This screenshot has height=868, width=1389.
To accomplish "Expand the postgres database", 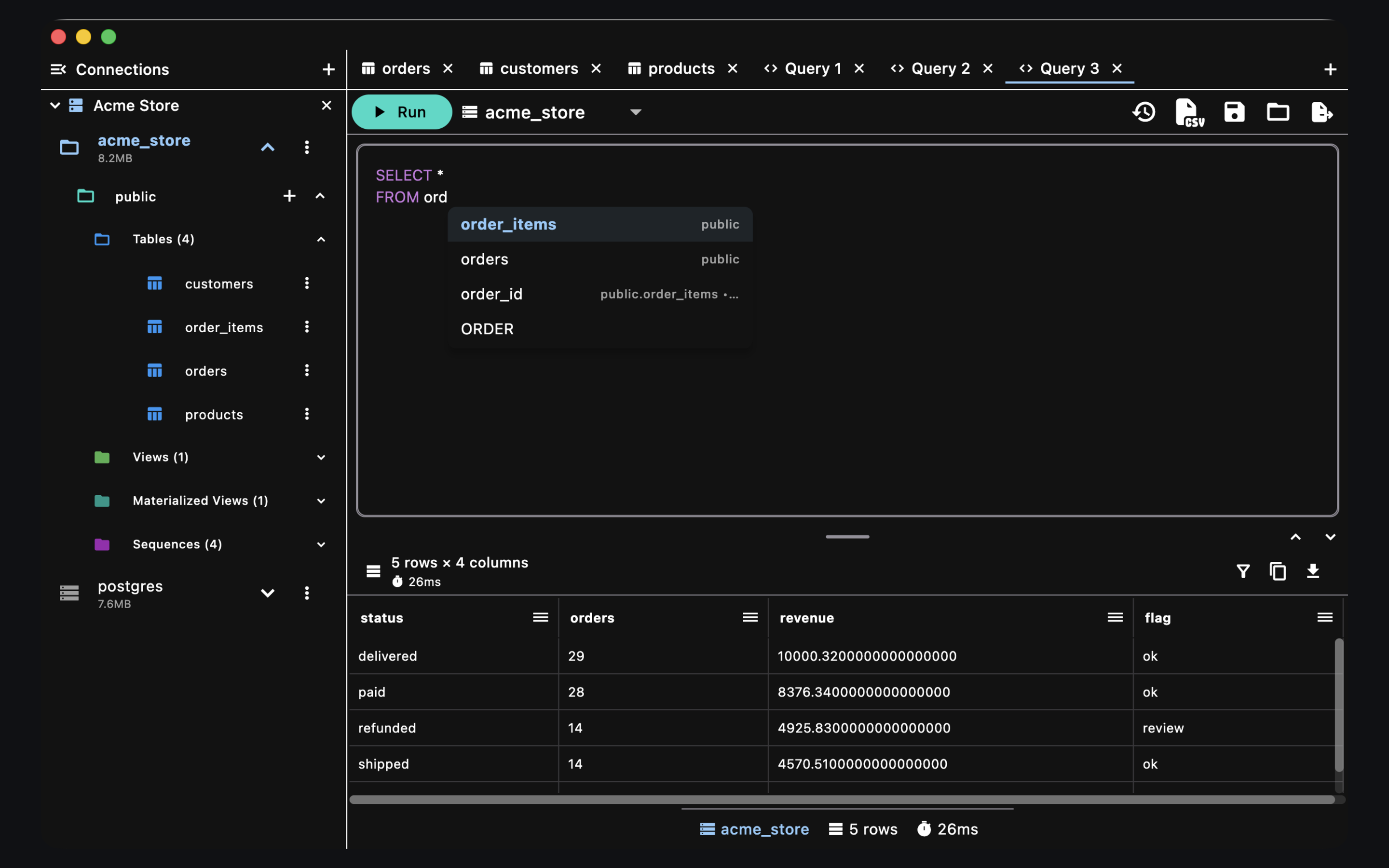I will (x=268, y=593).
